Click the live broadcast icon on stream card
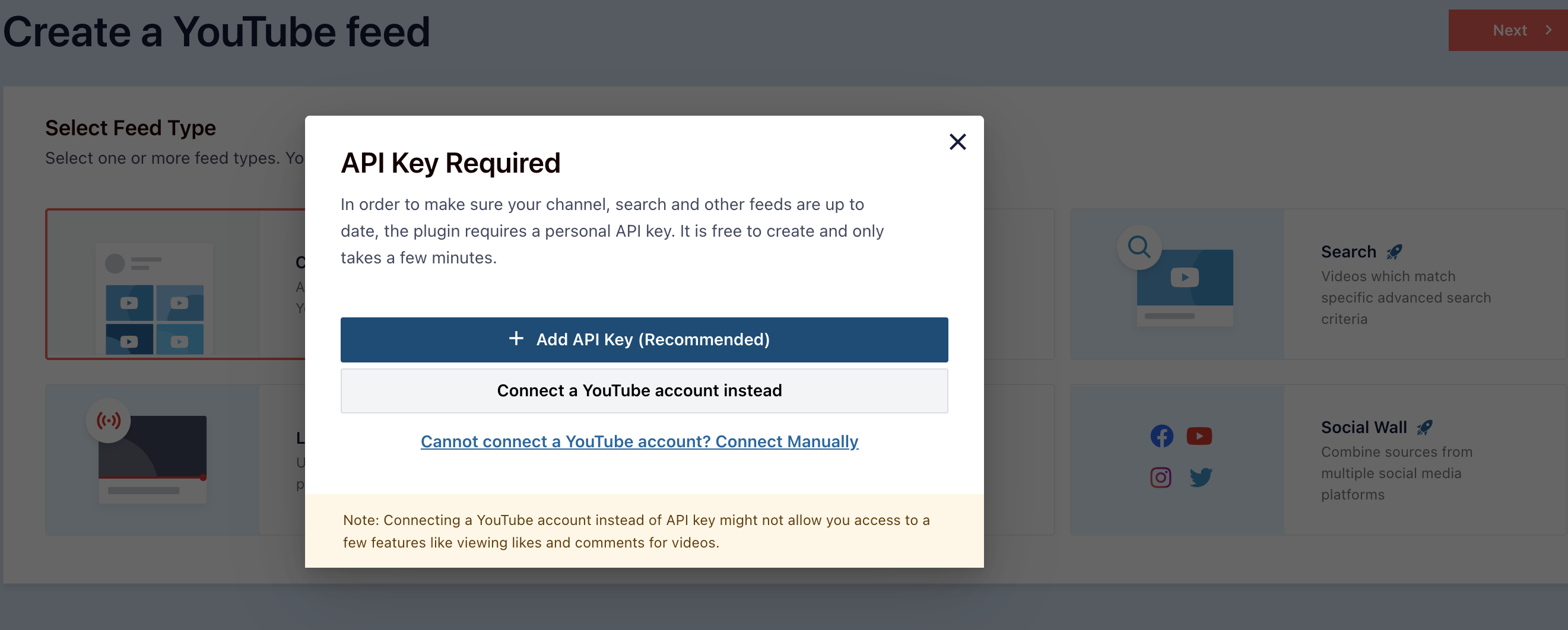Viewport: 1568px width, 630px height. click(x=109, y=421)
